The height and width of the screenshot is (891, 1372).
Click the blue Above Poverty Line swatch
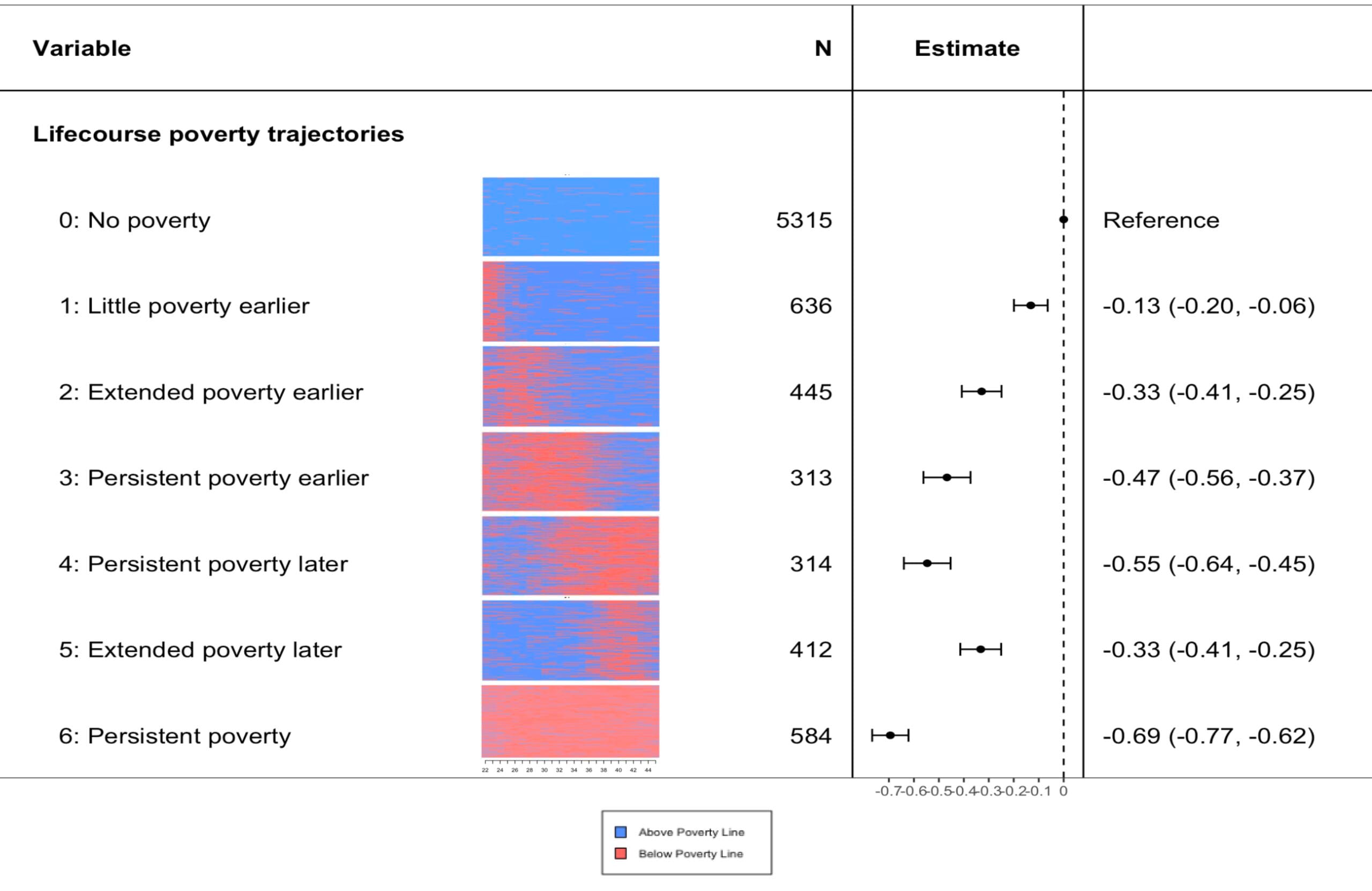621,831
